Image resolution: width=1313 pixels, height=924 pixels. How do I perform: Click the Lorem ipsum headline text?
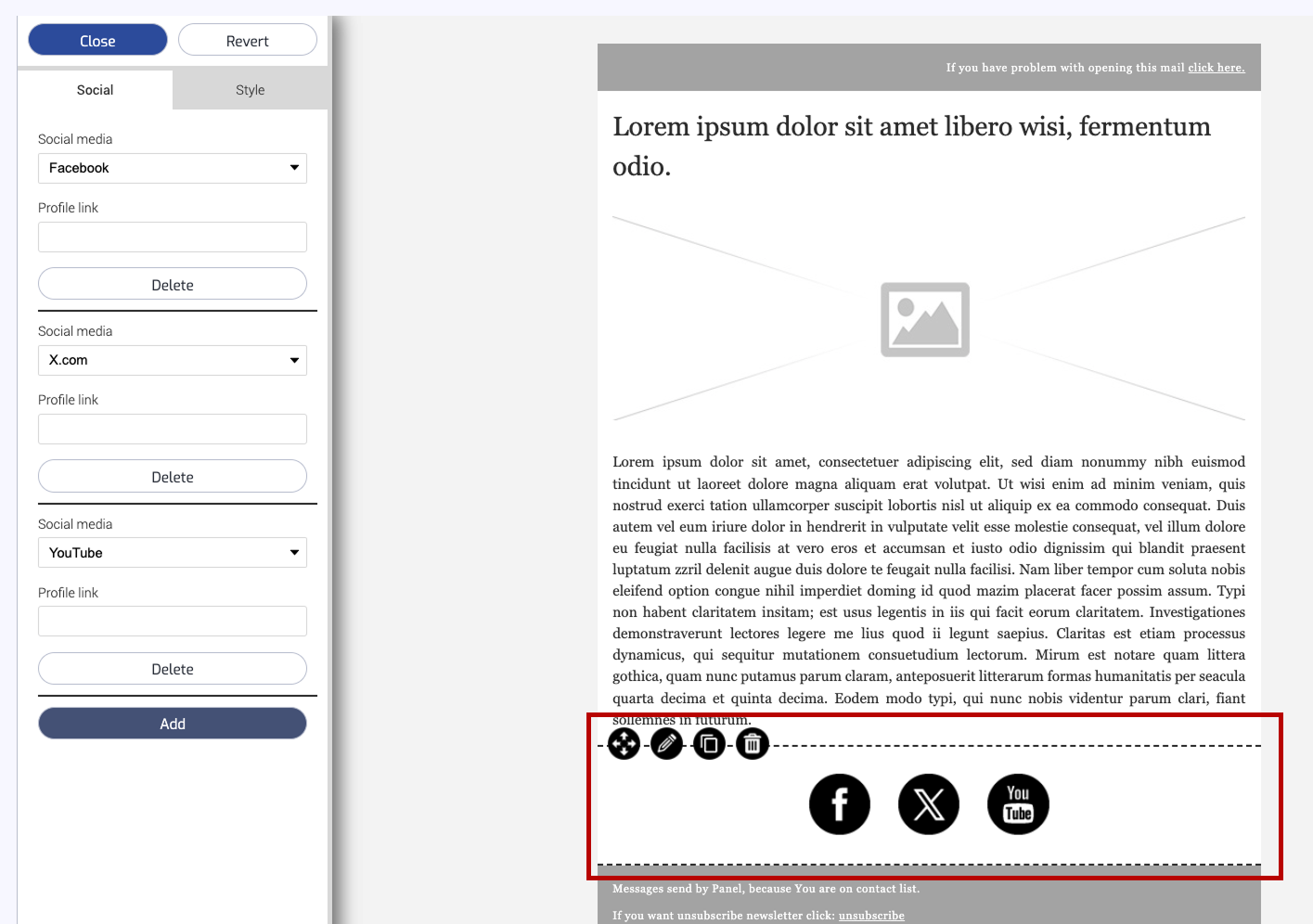point(911,146)
